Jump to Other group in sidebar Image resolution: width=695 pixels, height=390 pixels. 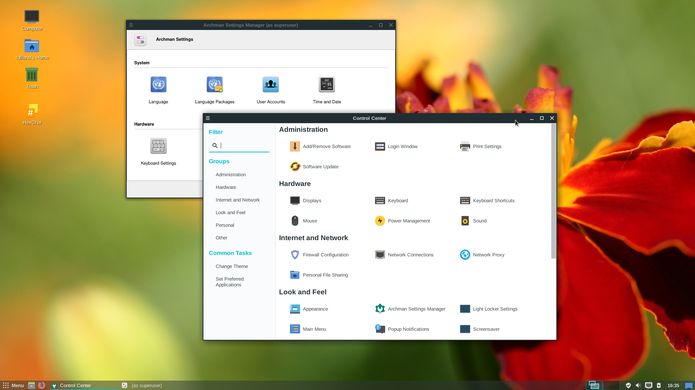coord(221,238)
